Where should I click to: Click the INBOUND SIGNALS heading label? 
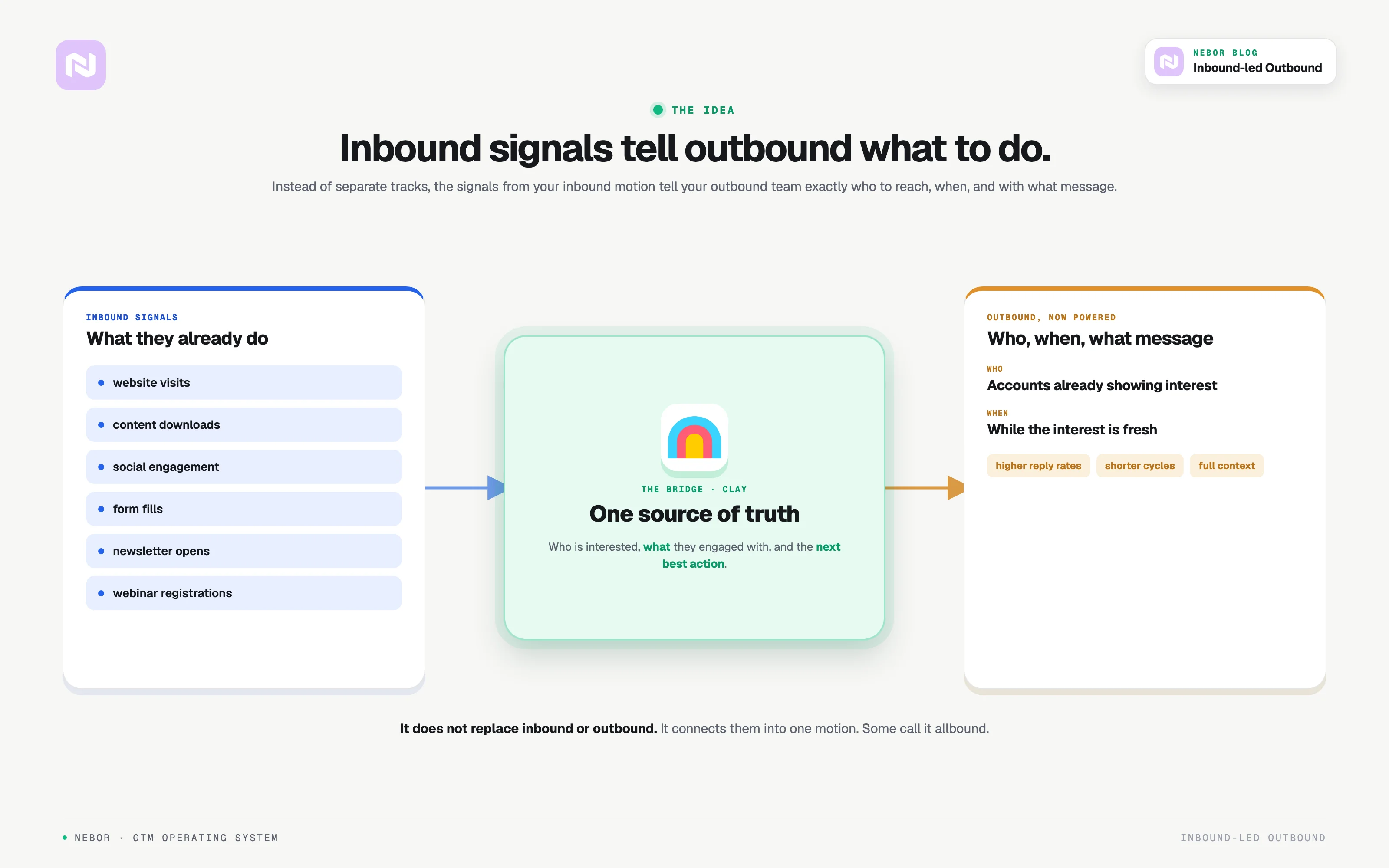click(132, 317)
